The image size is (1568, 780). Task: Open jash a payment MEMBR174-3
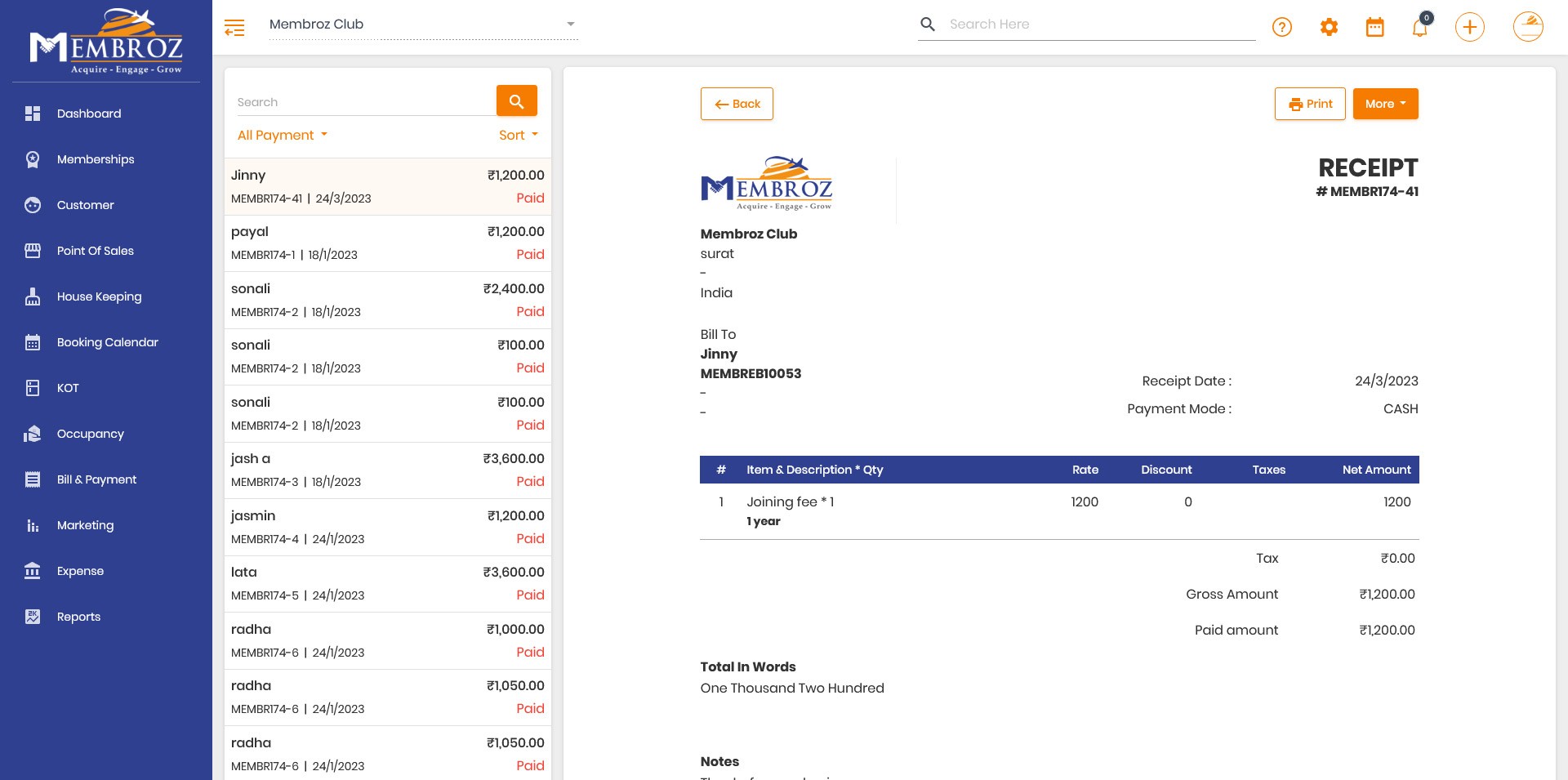[x=388, y=470]
